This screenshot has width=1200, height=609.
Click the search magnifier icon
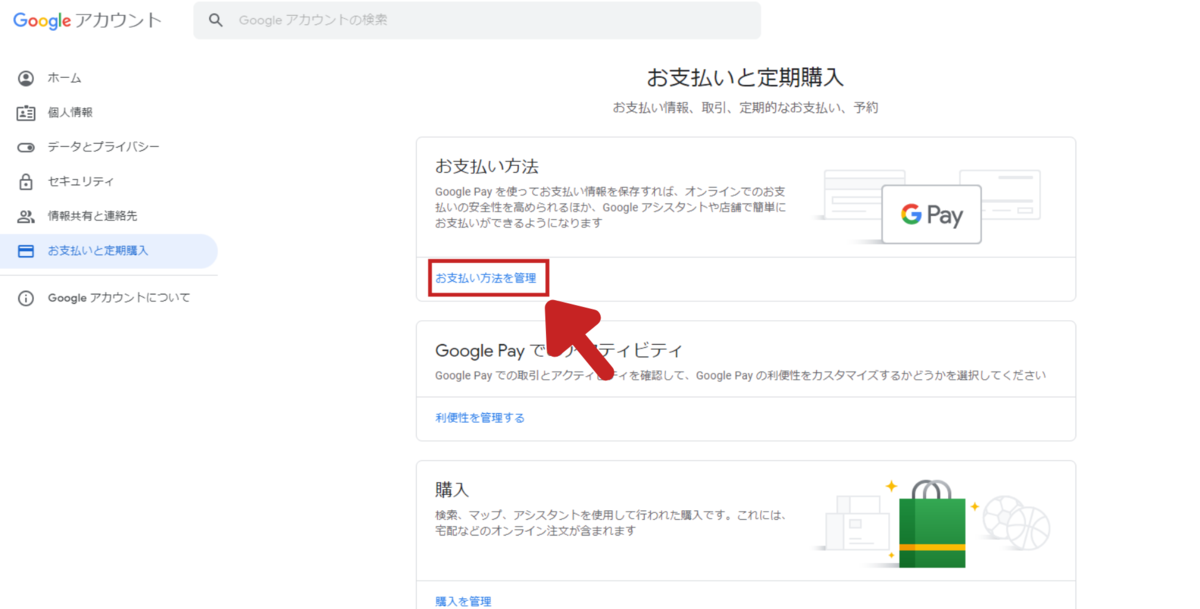click(215, 20)
